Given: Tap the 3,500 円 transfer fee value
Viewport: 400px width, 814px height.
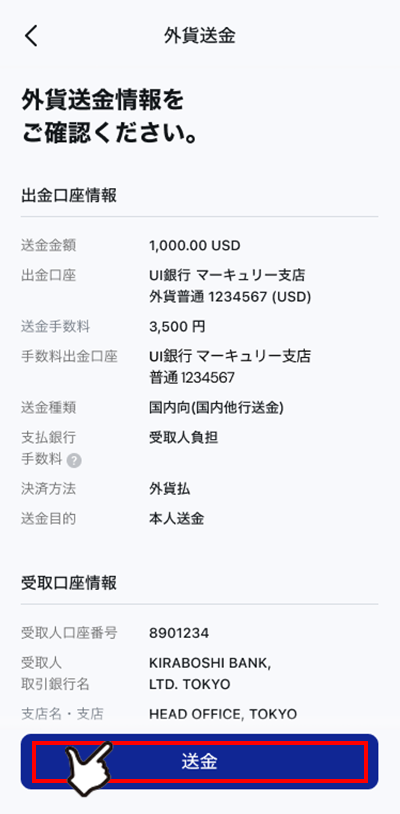Looking at the screenshot, I should click(x=177, y=327).
